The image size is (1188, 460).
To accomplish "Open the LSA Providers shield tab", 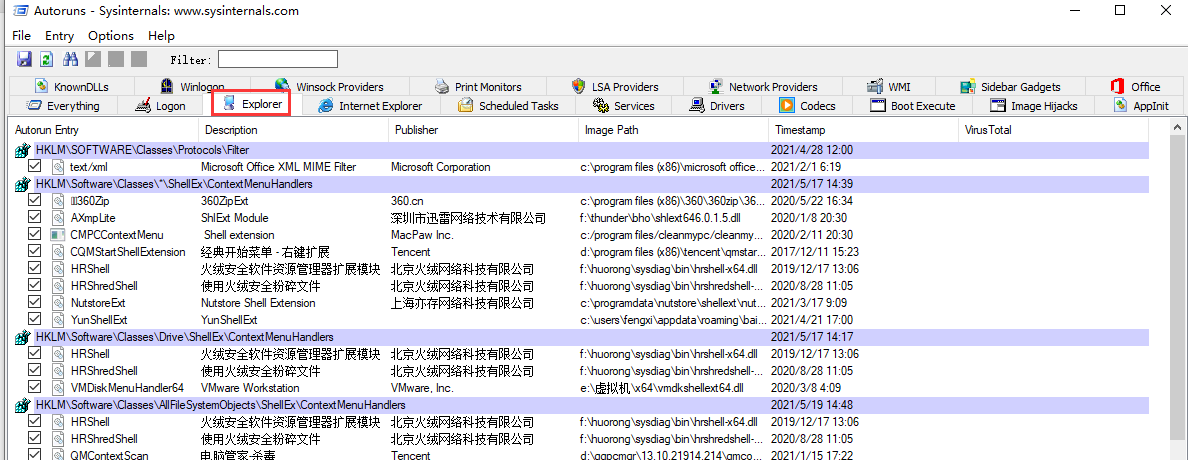I will pos(615,86).
